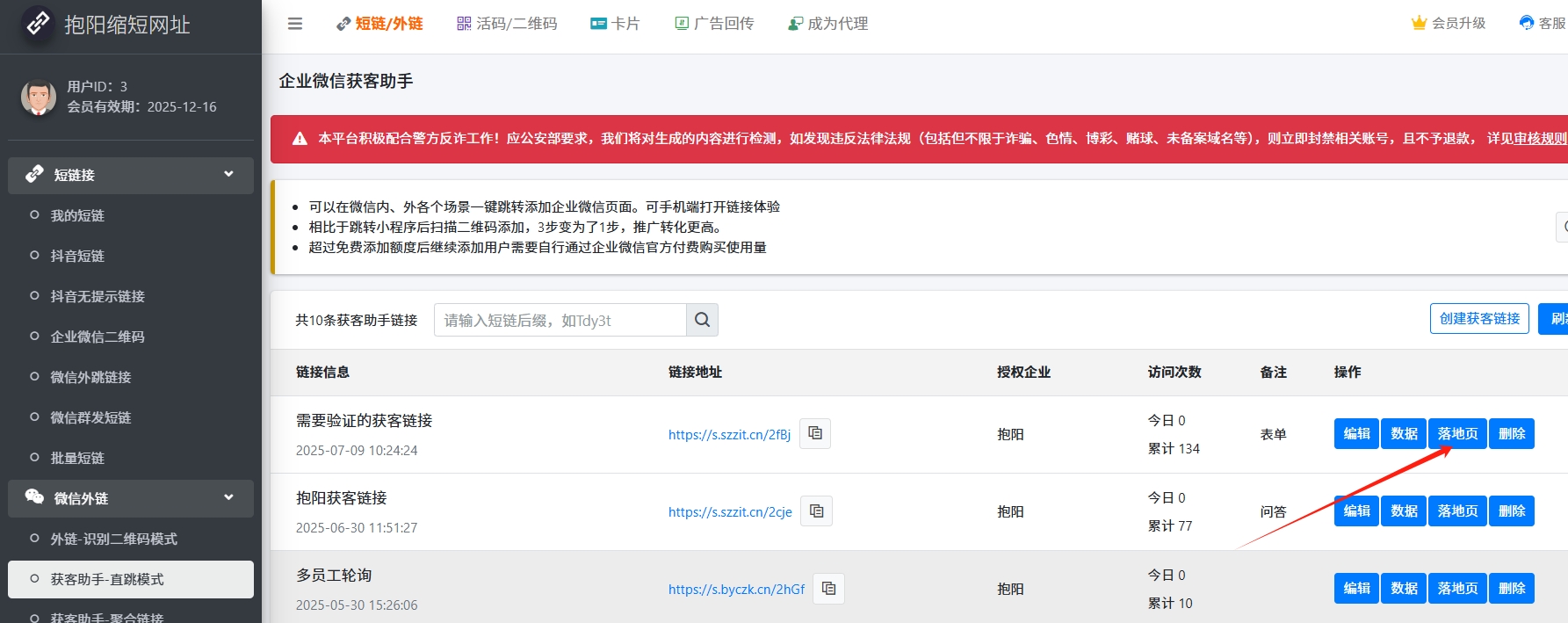Delete the 抱阳获客链接 row
Image resolution: width=1568 pixels, height=623 pixels.
pos(1512,511)
